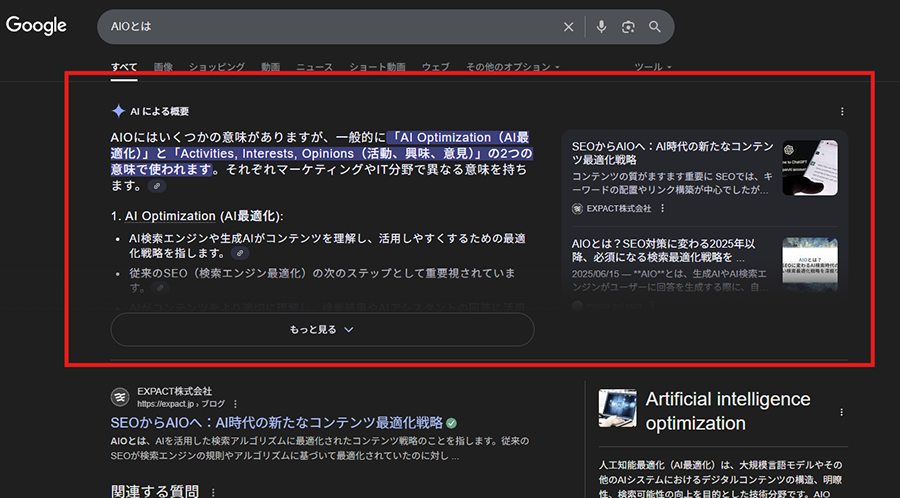Open three-dot menu beside EXPACT株式会社 source card
Image resolution: width=900 pixels, height=498 pixels.
662,209
